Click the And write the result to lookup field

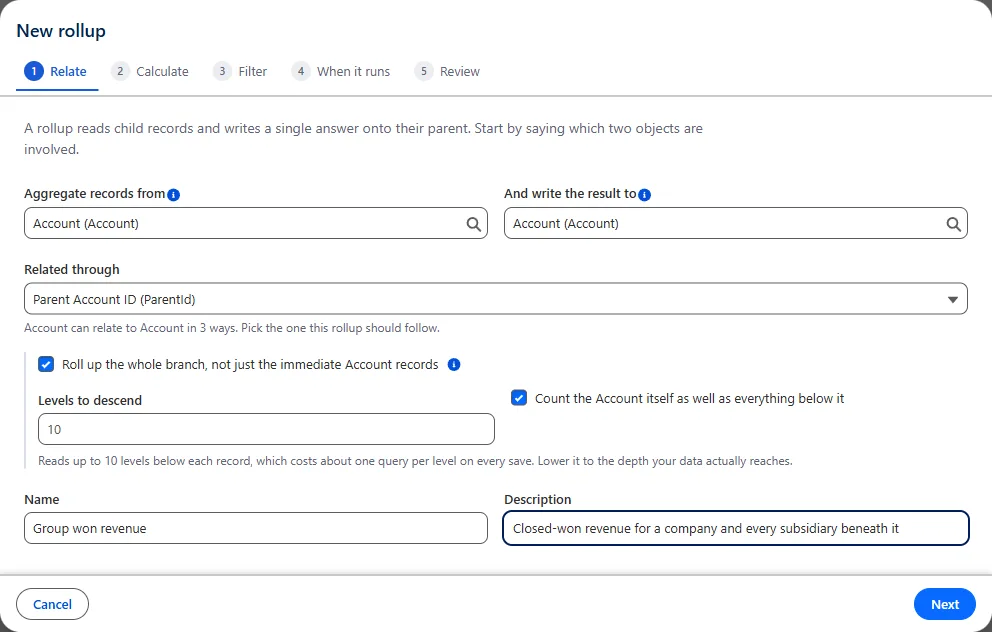point(736,223)
